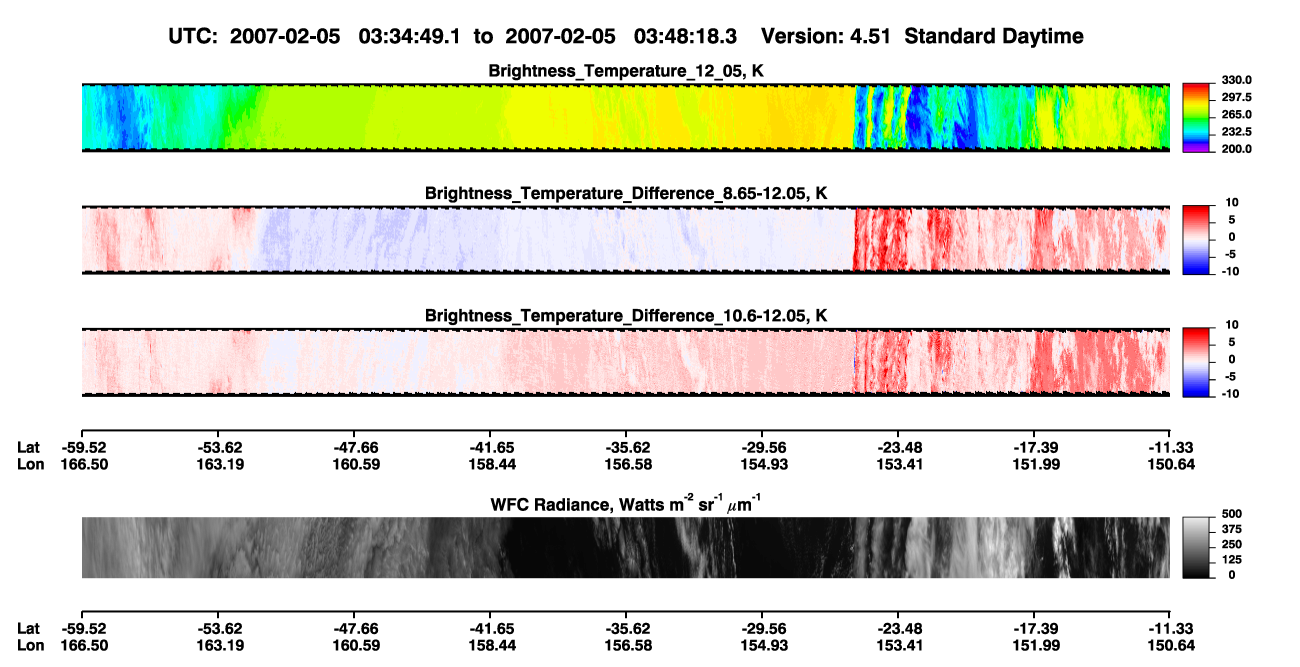Click the '-10' label on 8.65-12.05 colorbar
Viewport: 1300px width, 667px height.
(1232, 271)
